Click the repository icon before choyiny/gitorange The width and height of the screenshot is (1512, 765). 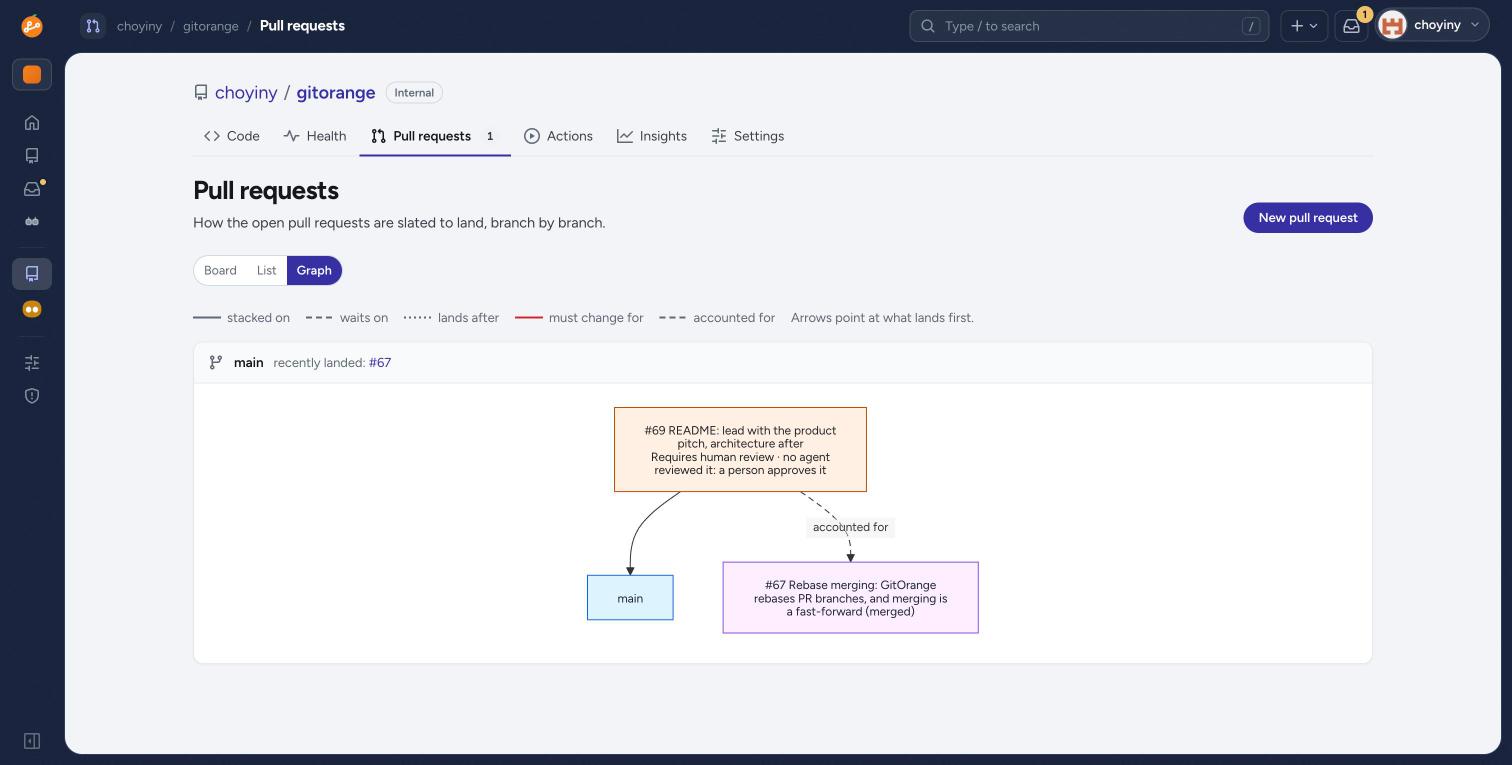201,93
